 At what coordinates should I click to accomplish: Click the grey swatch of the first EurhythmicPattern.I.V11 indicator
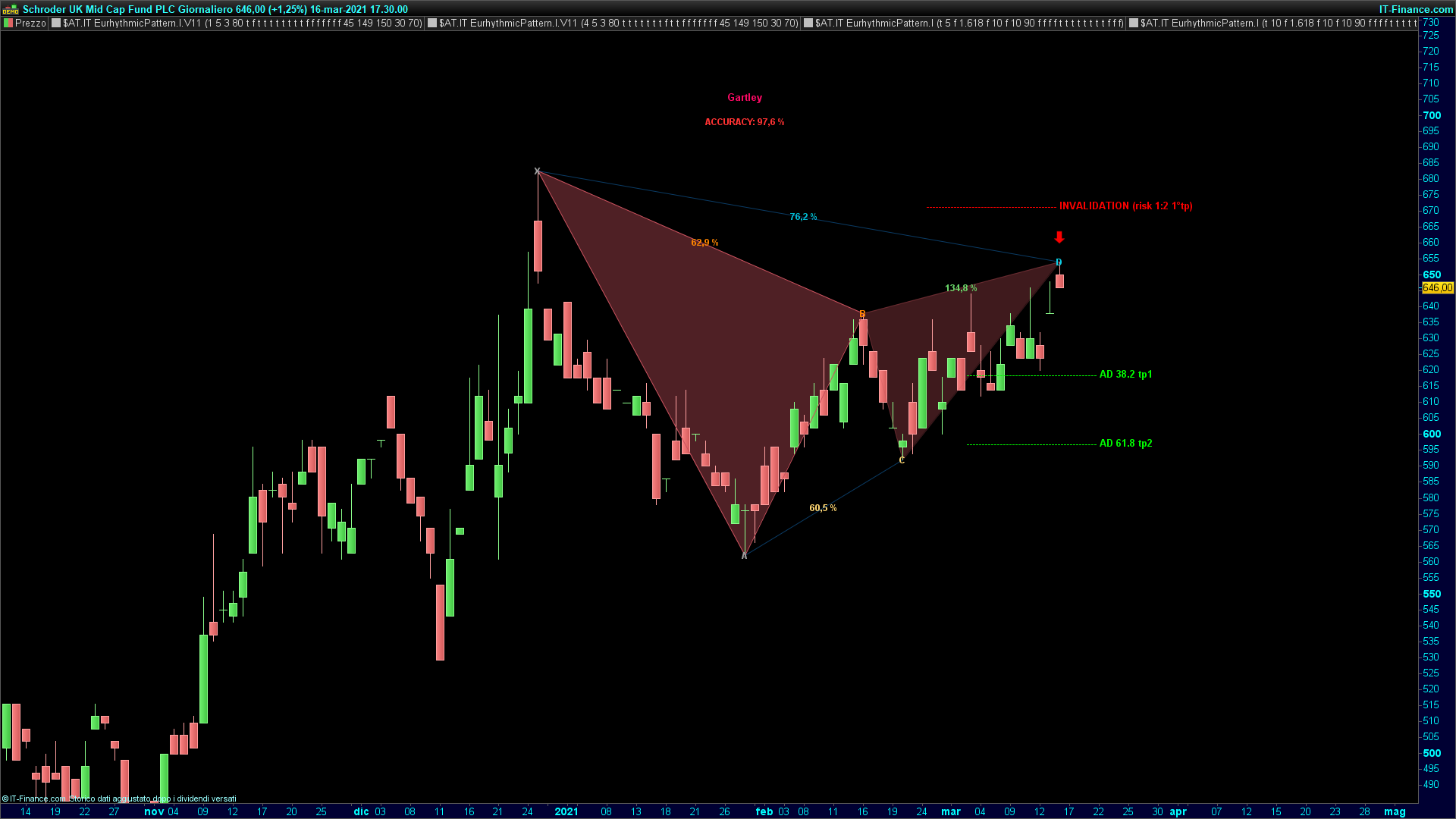pos(56,24)
